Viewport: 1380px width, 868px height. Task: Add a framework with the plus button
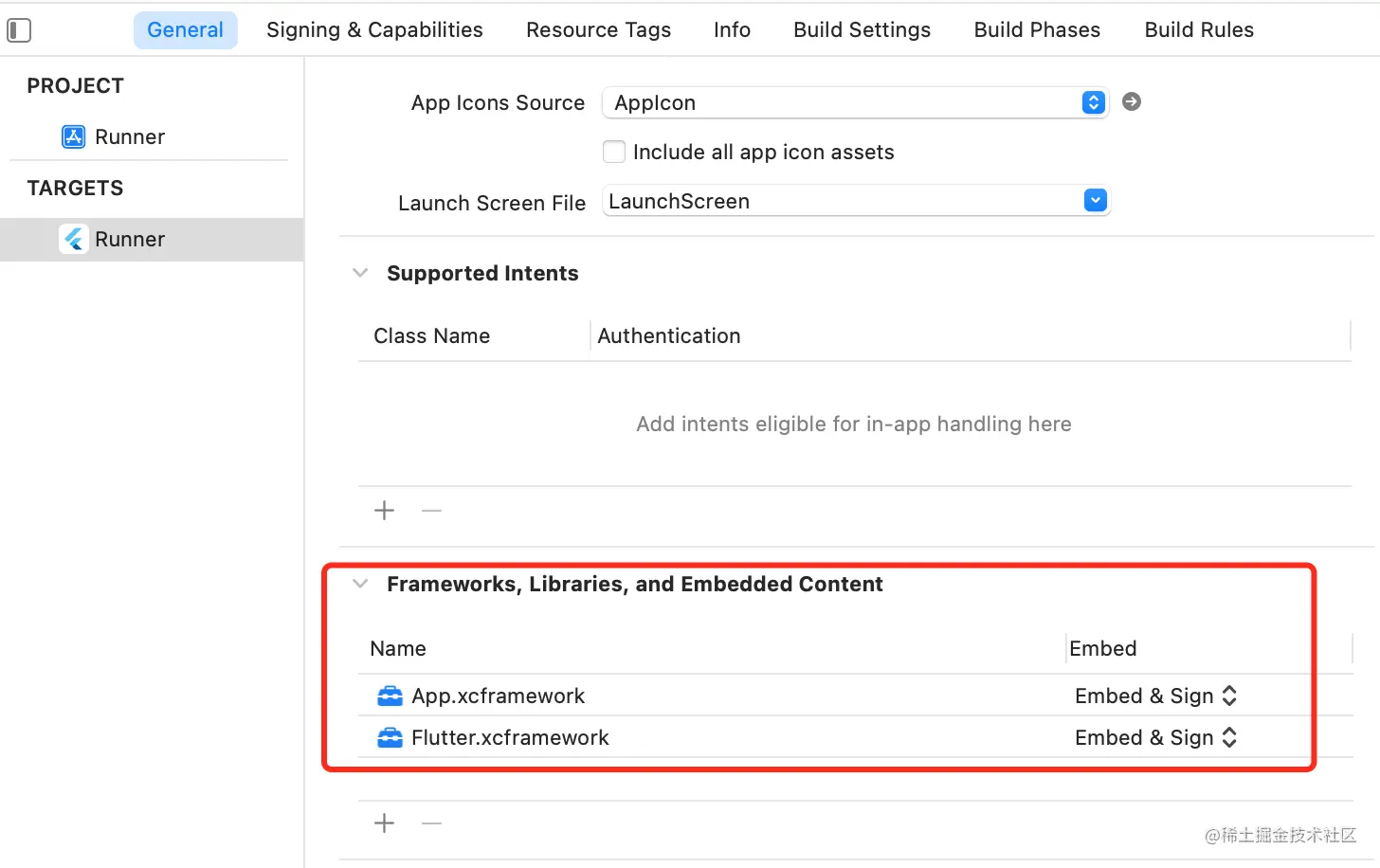(384, 823)
